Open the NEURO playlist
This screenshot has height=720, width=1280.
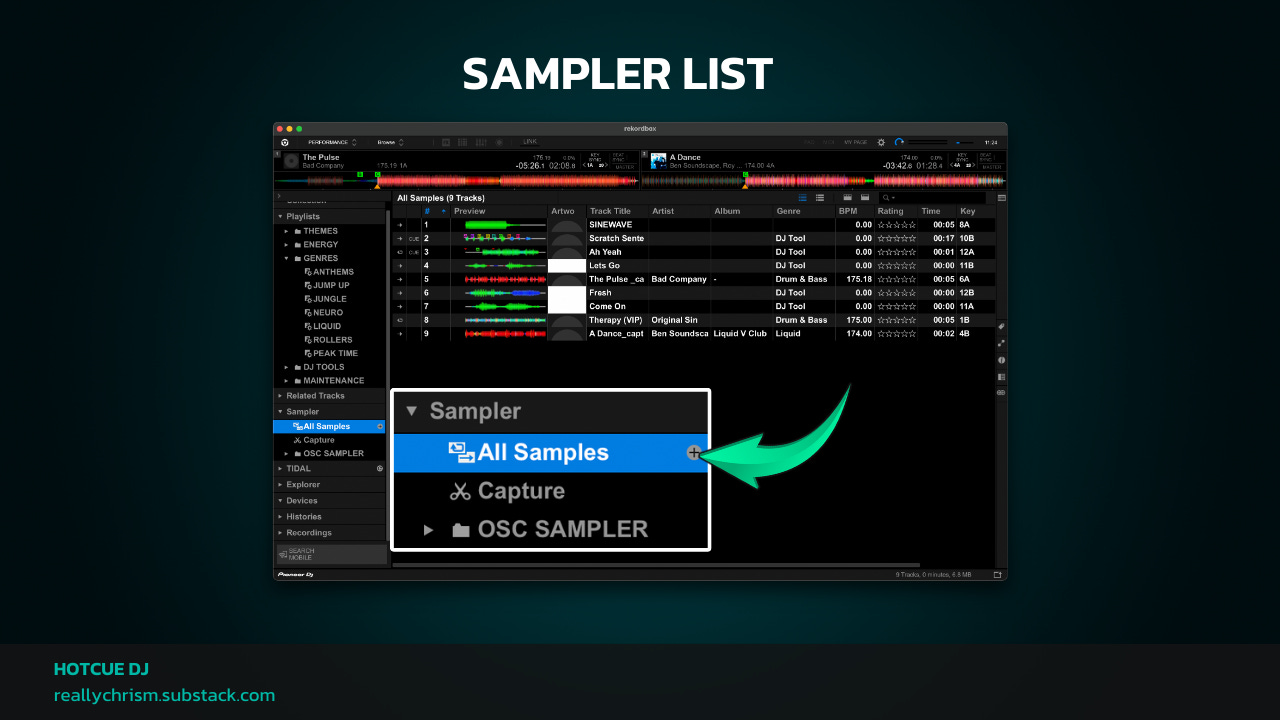(327, 312)
